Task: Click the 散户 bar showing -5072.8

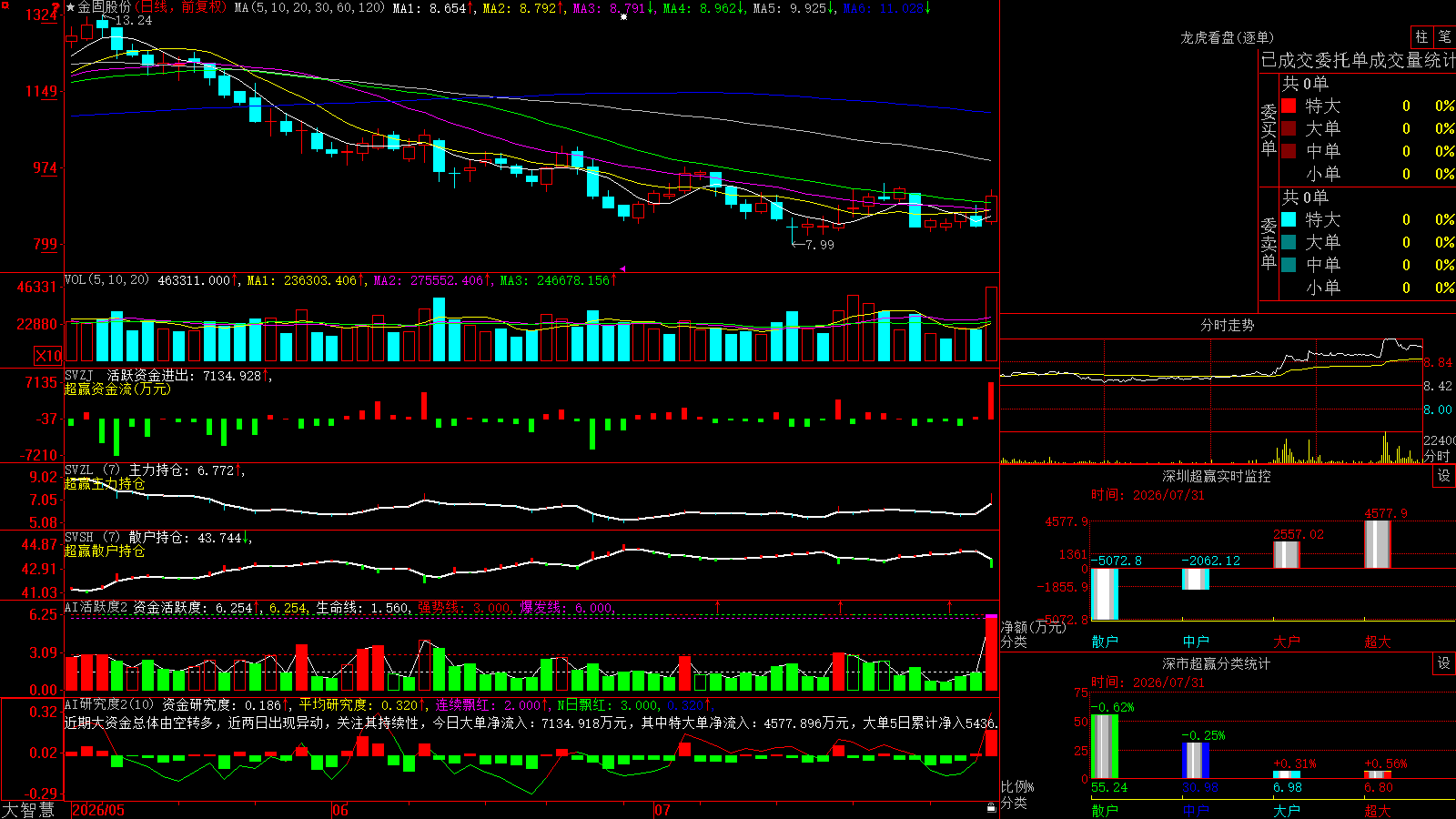Action: (x=1105, y=594)
